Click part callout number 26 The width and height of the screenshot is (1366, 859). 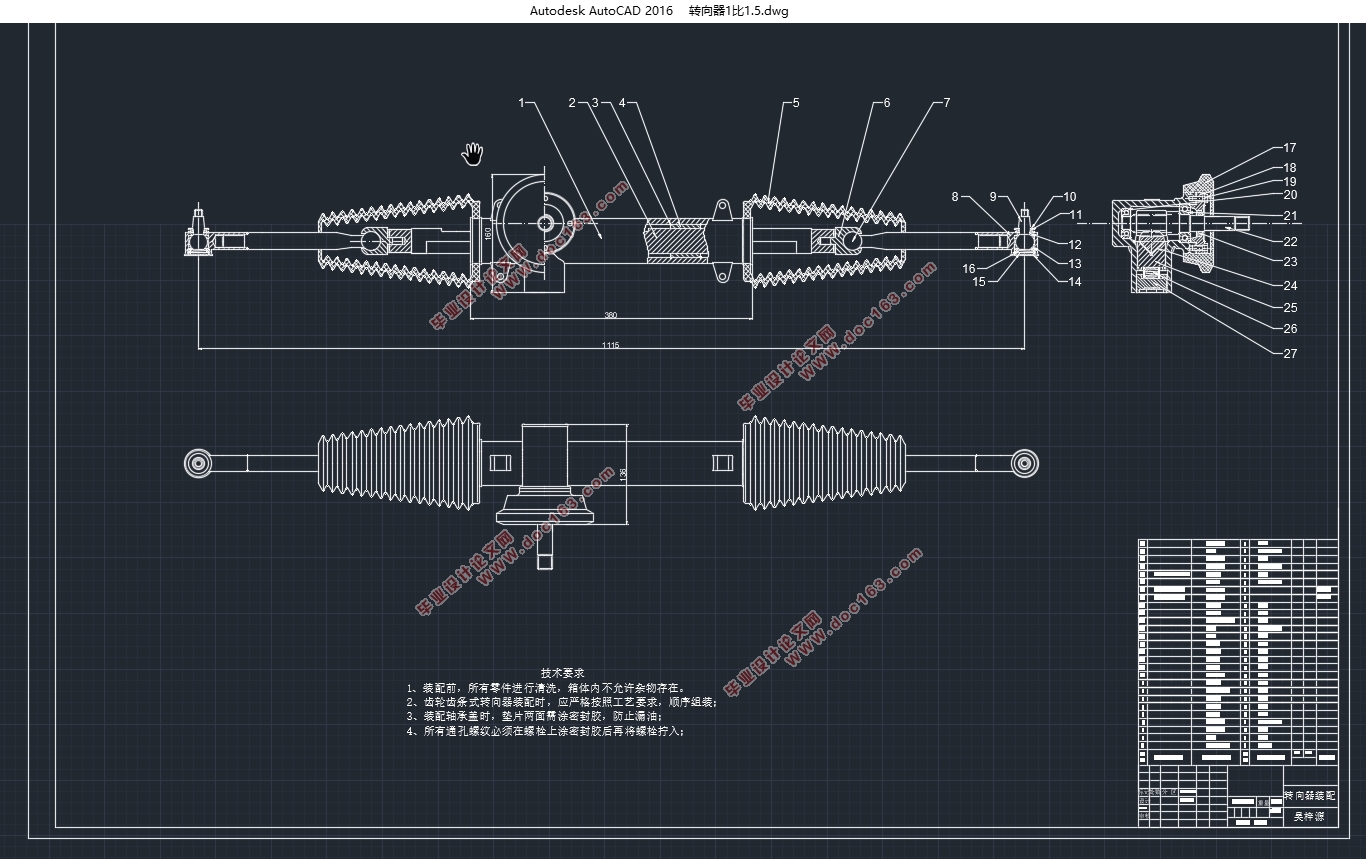[x=1290, y=329]
